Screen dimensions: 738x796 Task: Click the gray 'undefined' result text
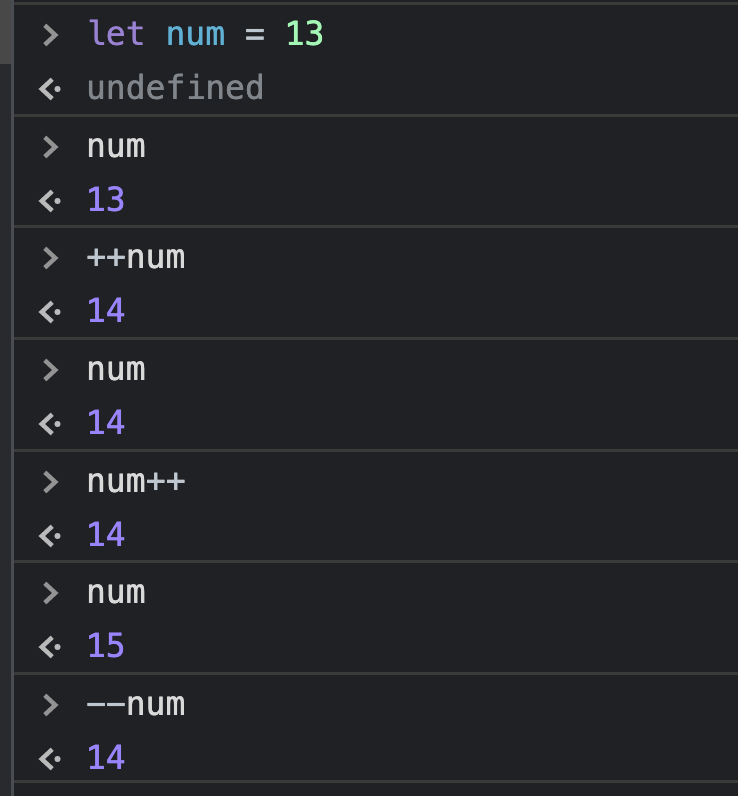pos(175,88)
